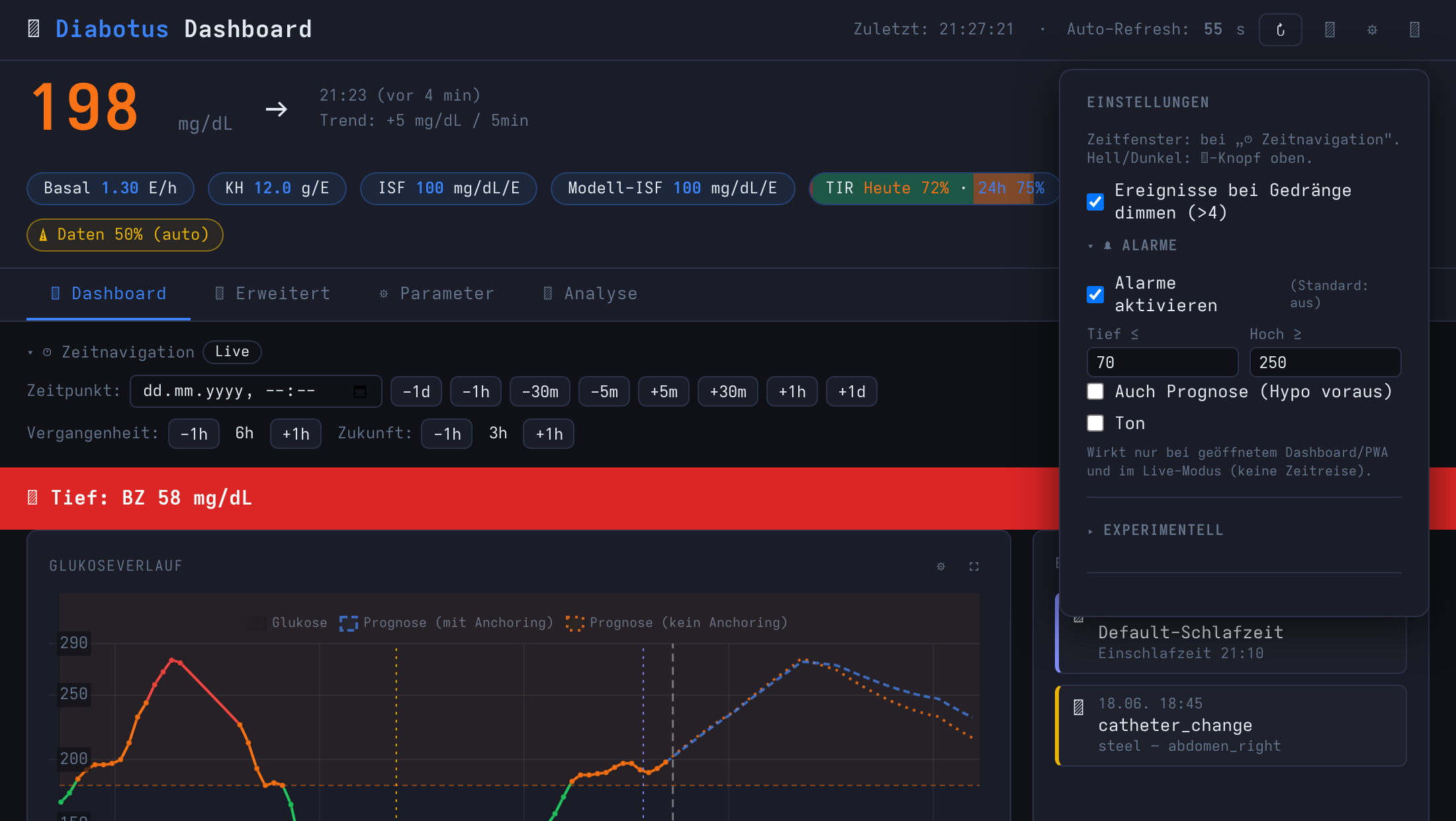Jump back with the -30m button
Viewport: 1456px width, 821px height.
(x=540, y=391)
